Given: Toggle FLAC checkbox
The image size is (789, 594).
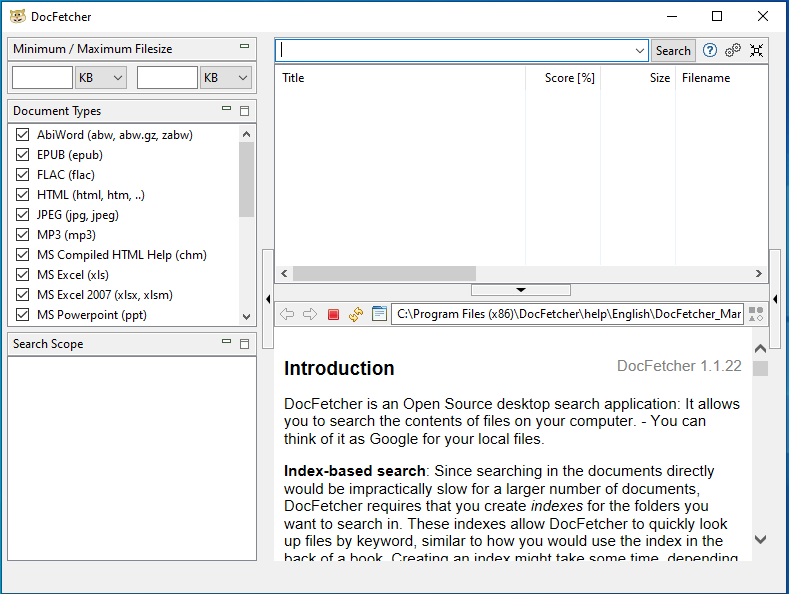Looking at the screenshot, I should [22, 175].
